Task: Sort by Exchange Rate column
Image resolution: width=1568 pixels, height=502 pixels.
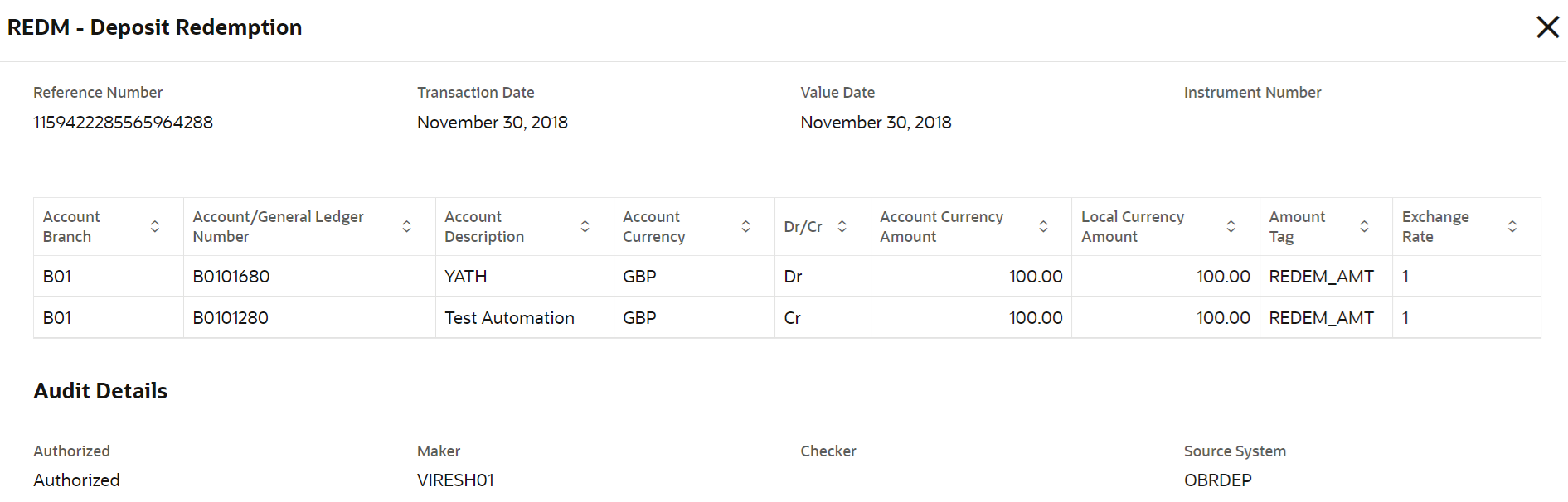Action: pos(1512,226)
